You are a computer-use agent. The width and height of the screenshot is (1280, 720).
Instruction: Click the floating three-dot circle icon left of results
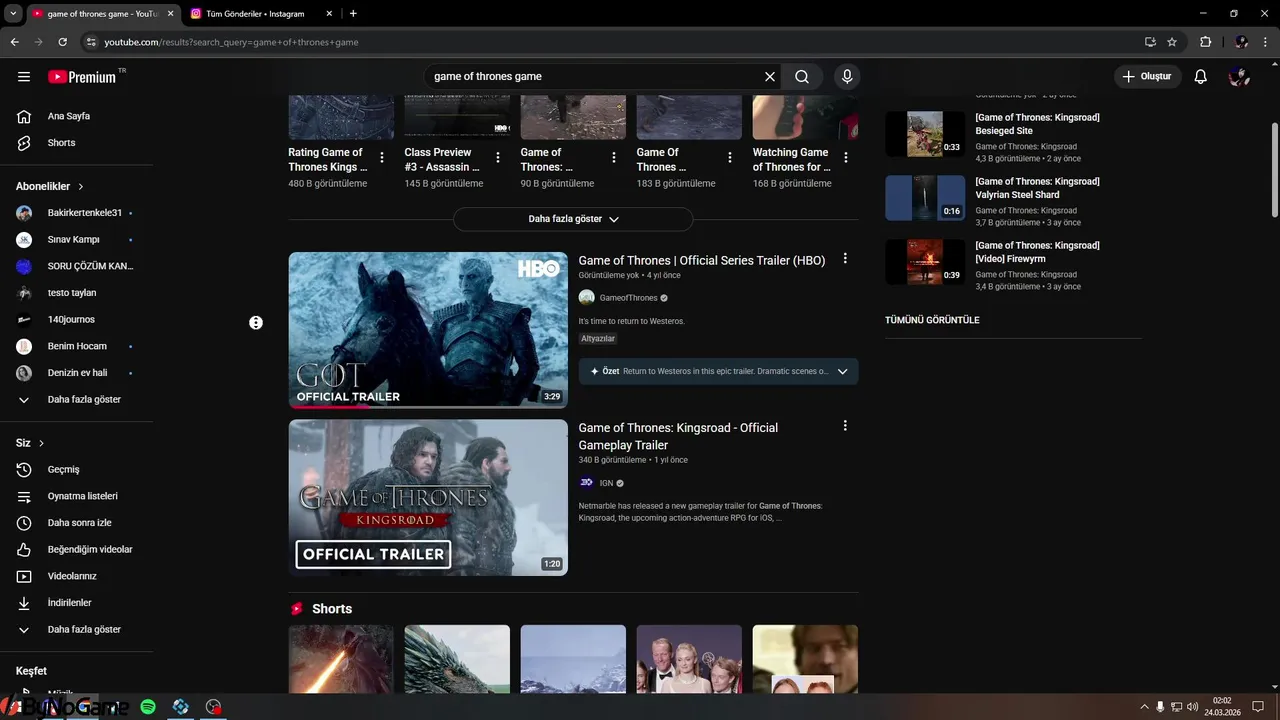point(256,322)
